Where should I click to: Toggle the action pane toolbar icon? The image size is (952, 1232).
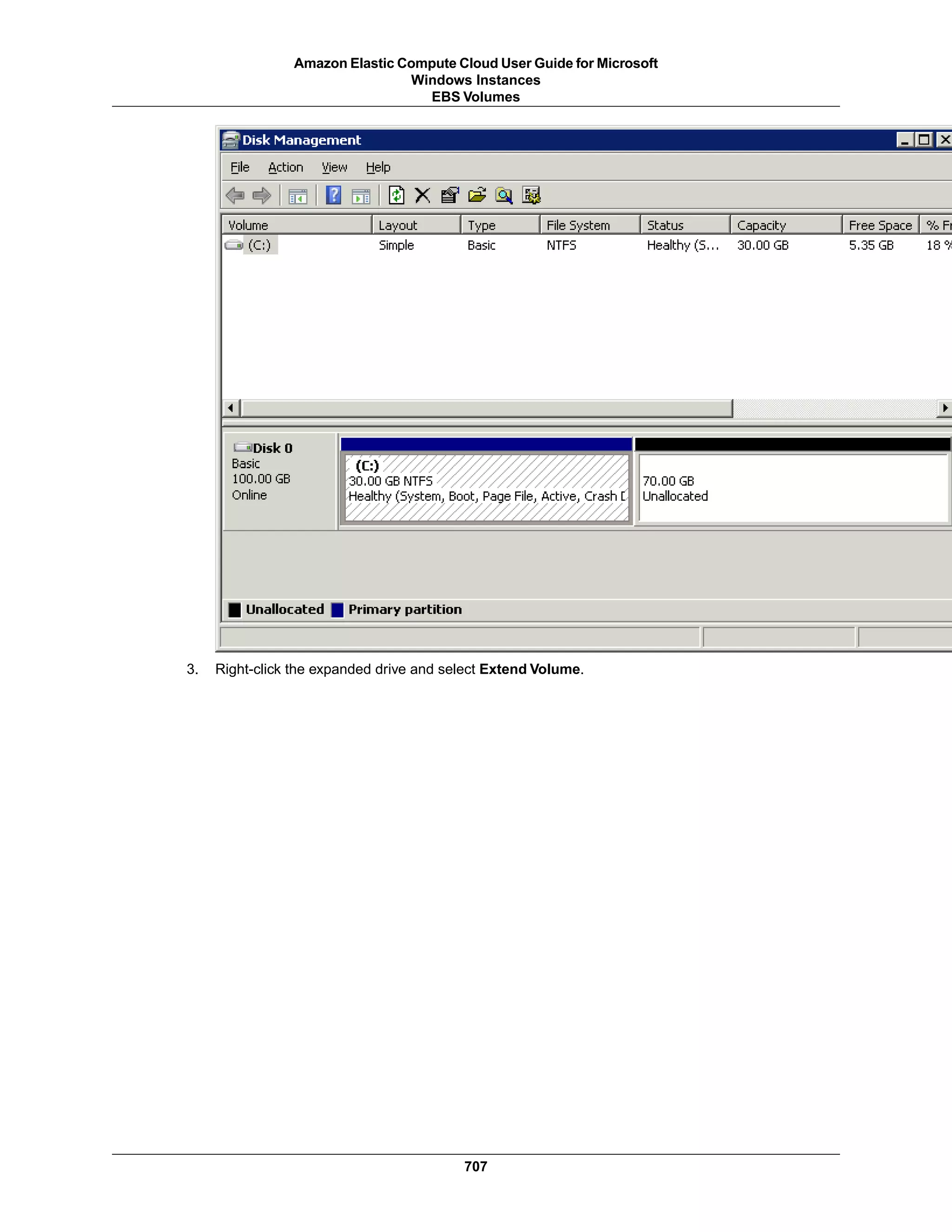[361, 196]
